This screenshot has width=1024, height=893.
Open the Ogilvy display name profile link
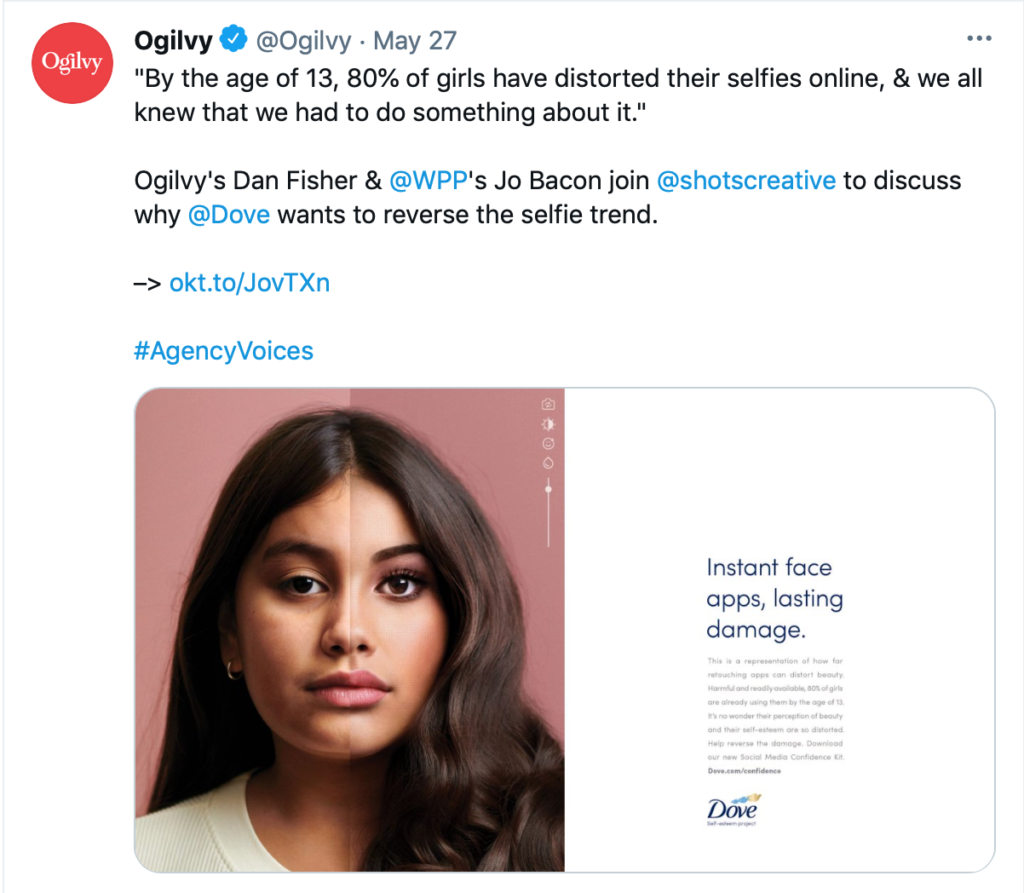pyautogui.click(x=173, y=40)
